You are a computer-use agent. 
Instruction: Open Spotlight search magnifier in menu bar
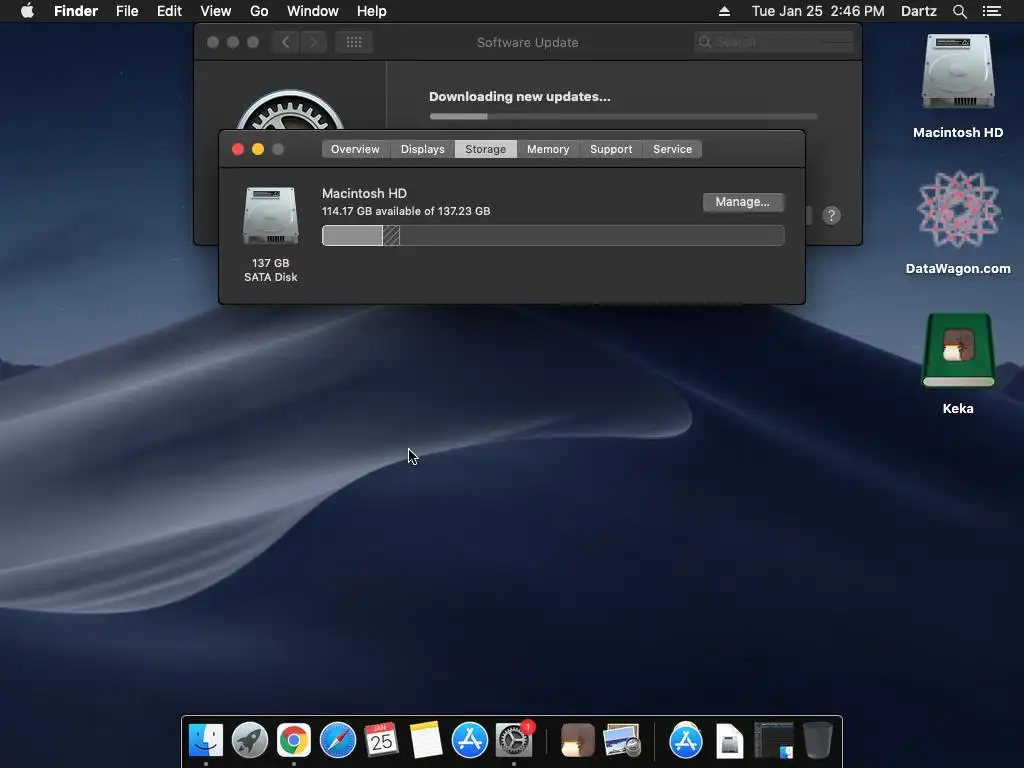pos(959,11)
